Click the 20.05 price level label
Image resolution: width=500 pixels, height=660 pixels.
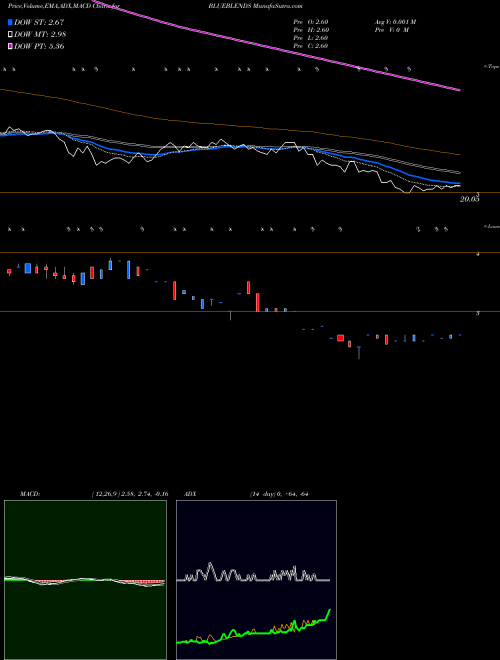(469, 200)
